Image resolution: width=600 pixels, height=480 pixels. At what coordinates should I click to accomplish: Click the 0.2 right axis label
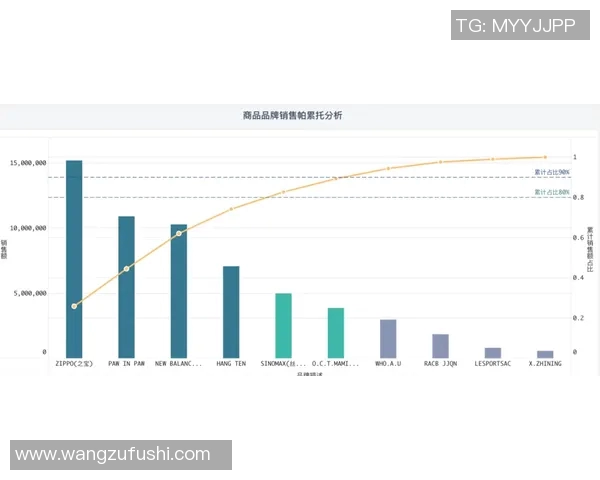tap(579, 318)
